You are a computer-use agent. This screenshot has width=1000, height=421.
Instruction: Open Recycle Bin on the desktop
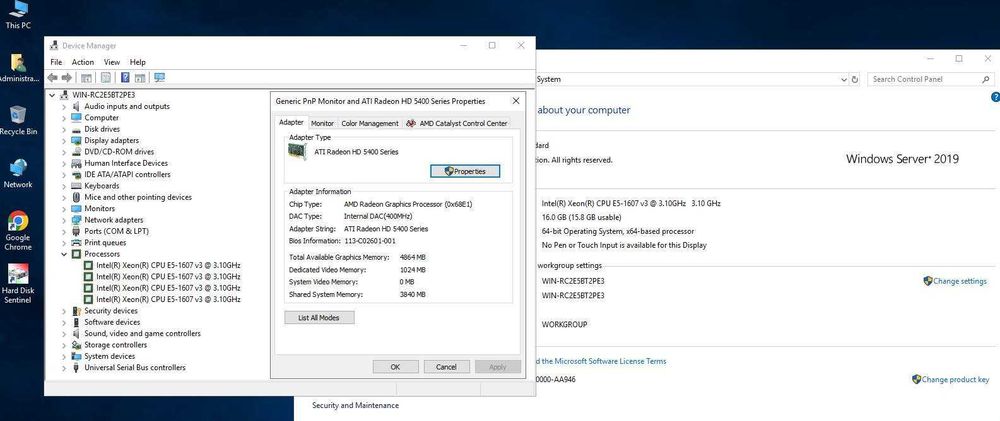18,120
